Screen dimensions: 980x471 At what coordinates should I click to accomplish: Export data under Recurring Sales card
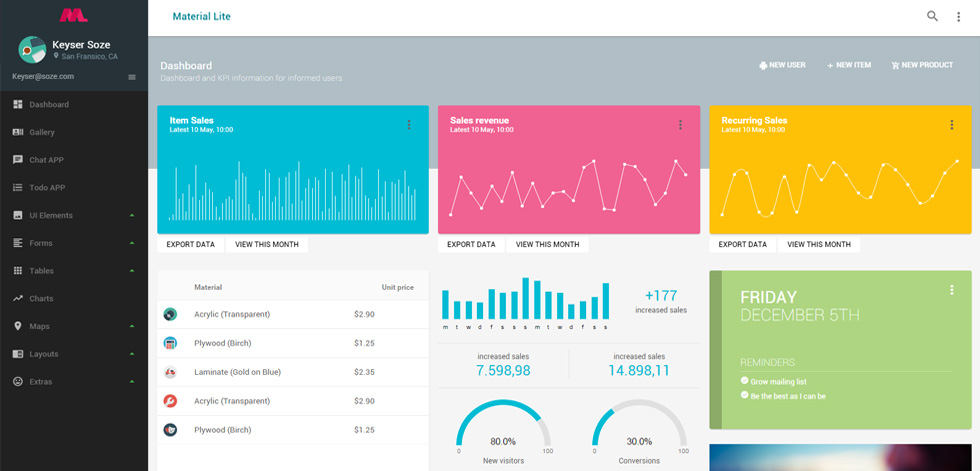pyautogui.click(x=742, y=244)
